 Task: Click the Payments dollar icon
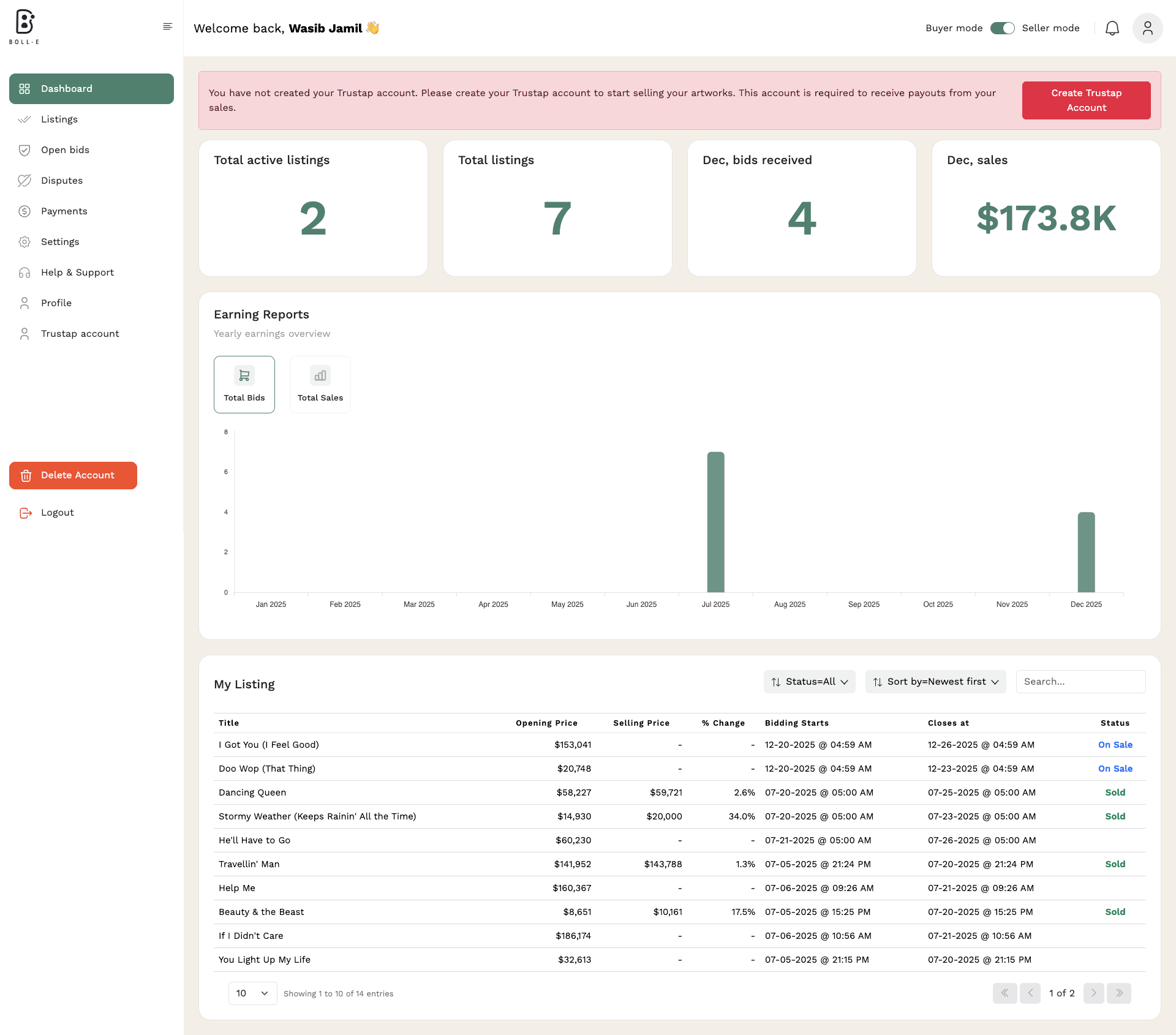pos(24,211)
